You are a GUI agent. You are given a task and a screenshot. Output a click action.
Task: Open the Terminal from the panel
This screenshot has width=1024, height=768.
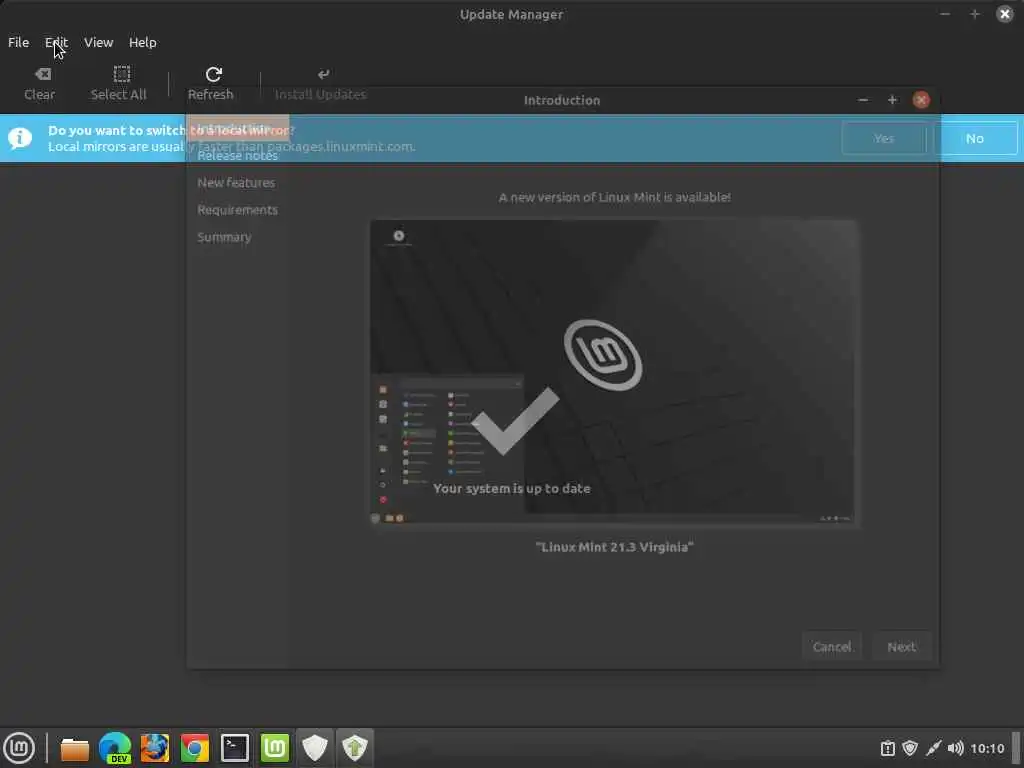(234, 748)
